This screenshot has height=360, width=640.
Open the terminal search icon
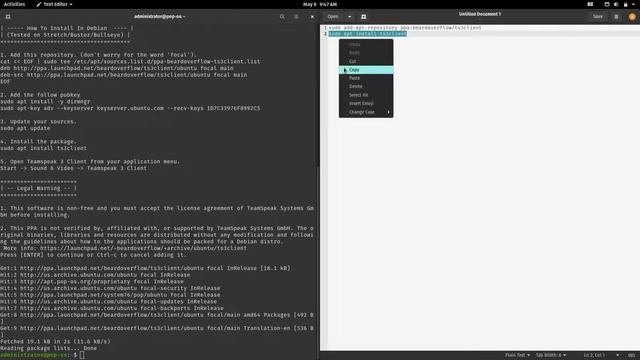[282, 17]
